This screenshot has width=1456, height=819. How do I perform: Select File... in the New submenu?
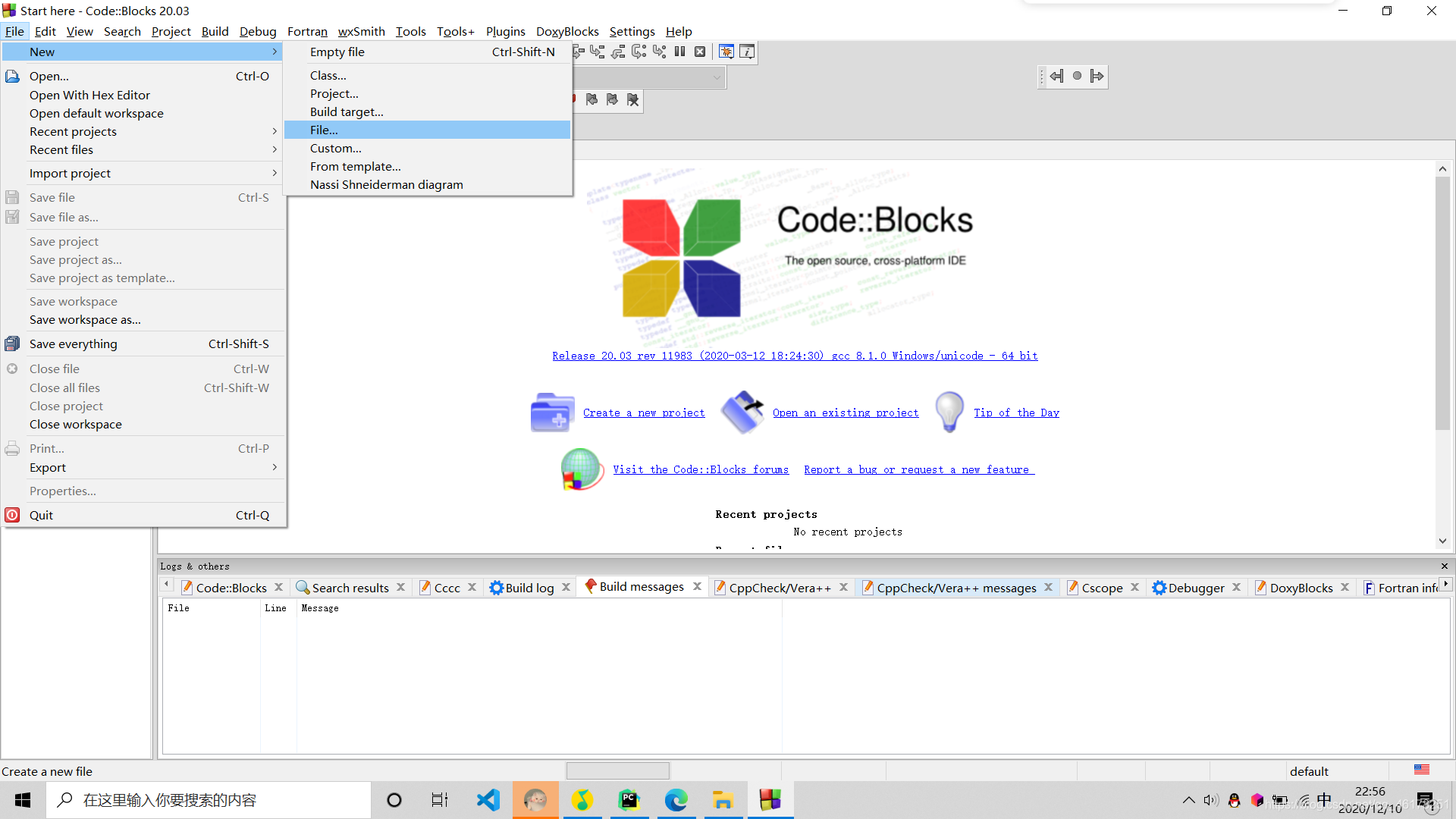tap(427, 130)
